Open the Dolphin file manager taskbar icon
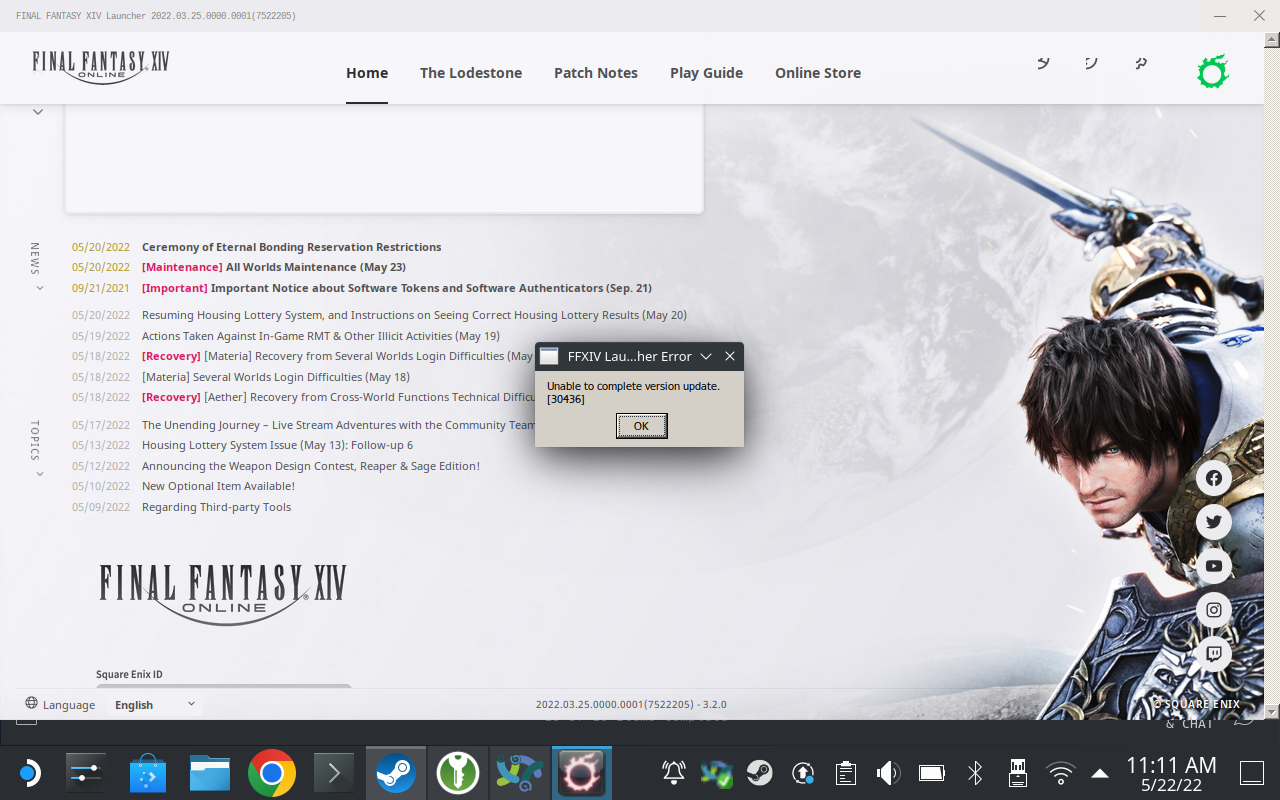The image size is (1280, 800). [210, 773]
